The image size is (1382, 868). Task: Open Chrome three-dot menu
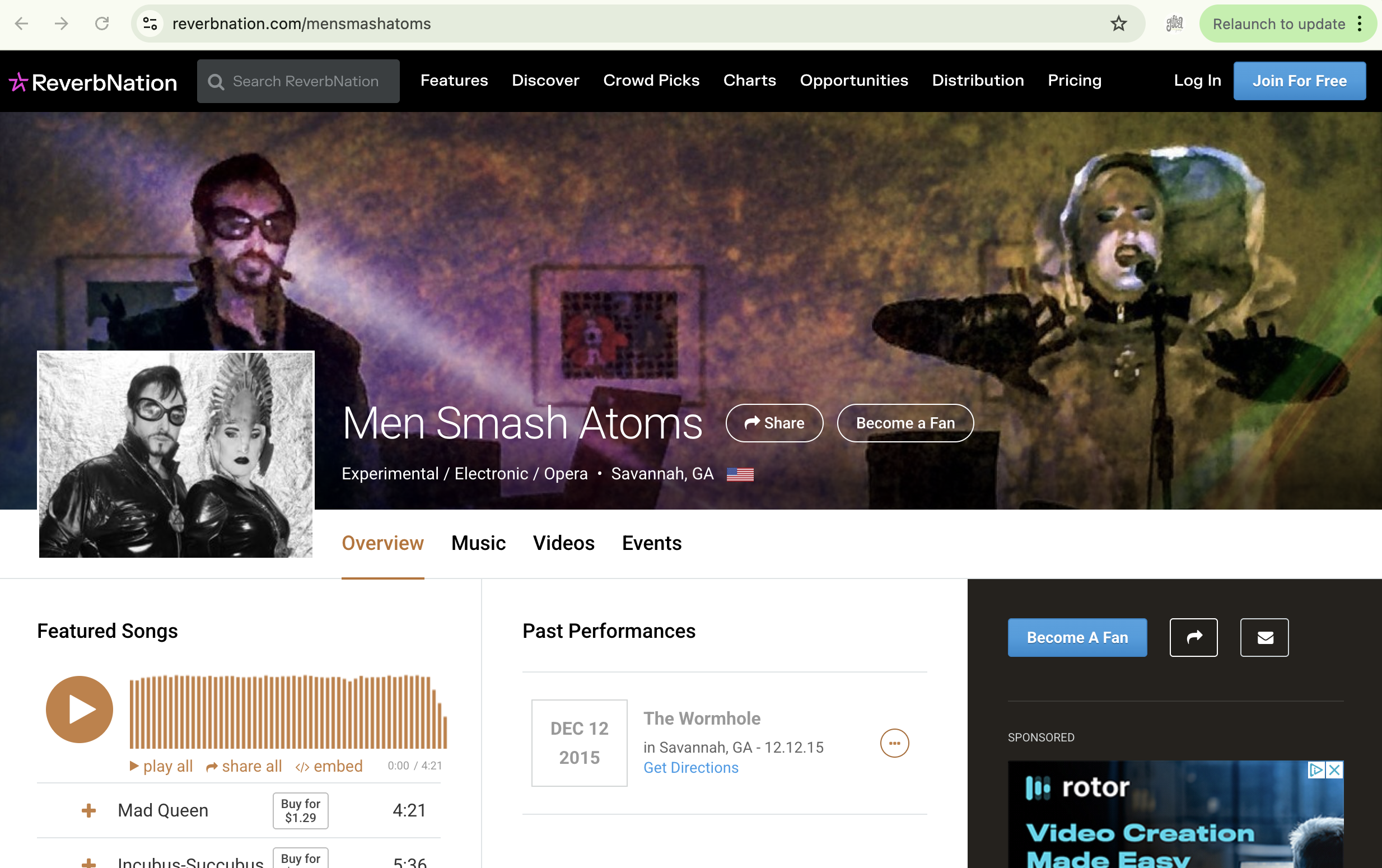click(1360, 24)
